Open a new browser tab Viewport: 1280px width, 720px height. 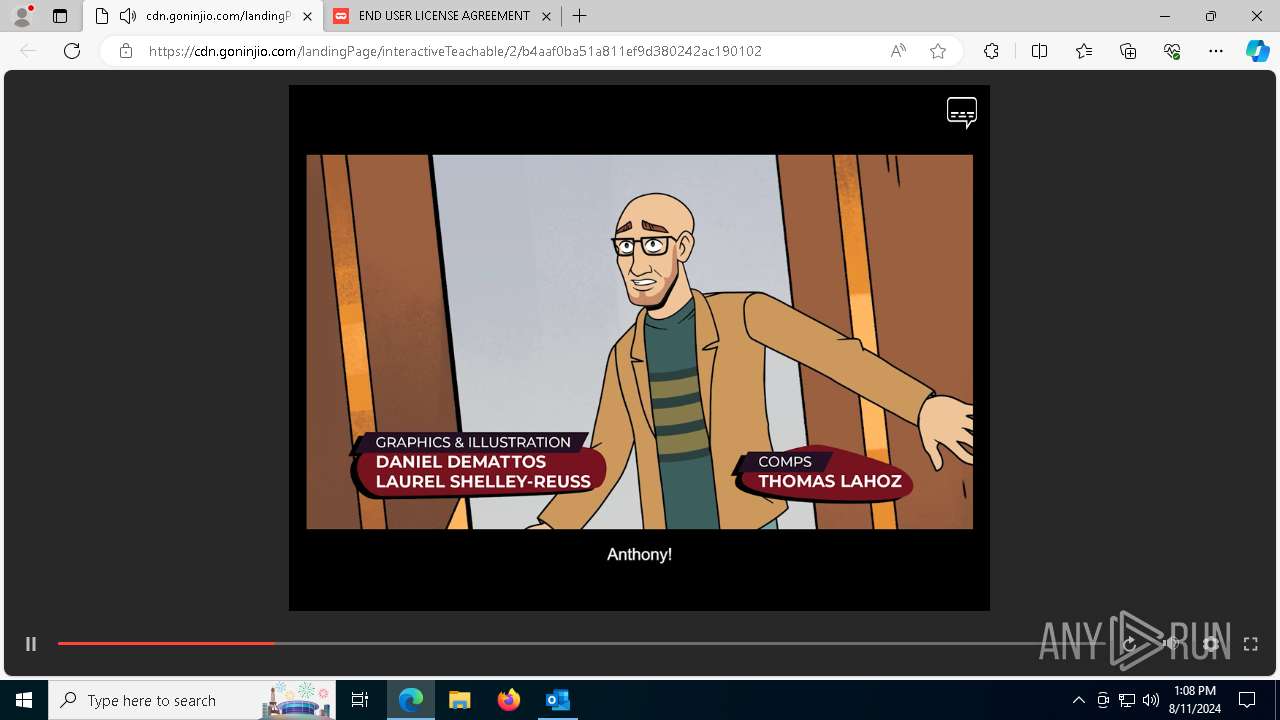[x=579, y=16]
